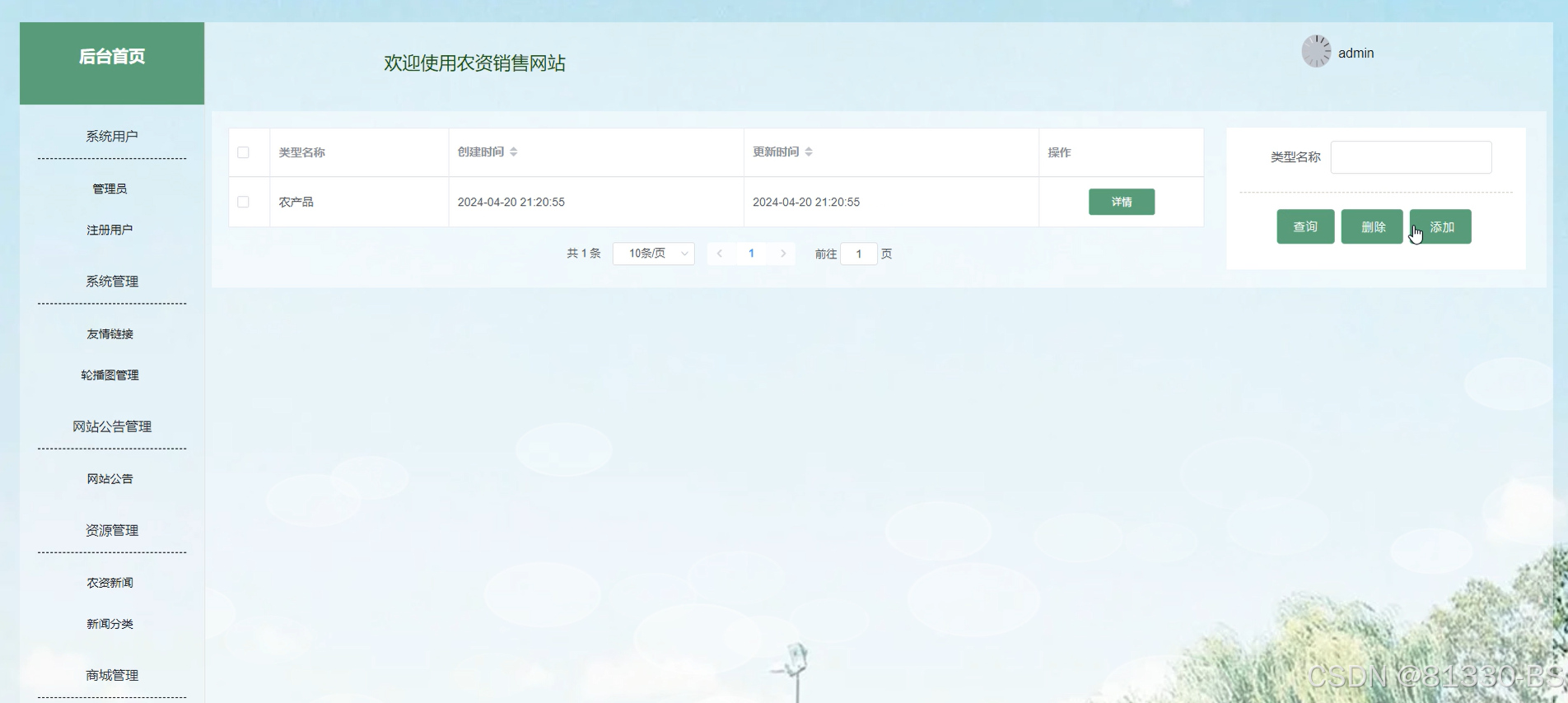Click the 农产品 type name cell
1568x703 pixels.
coord(359,202)
